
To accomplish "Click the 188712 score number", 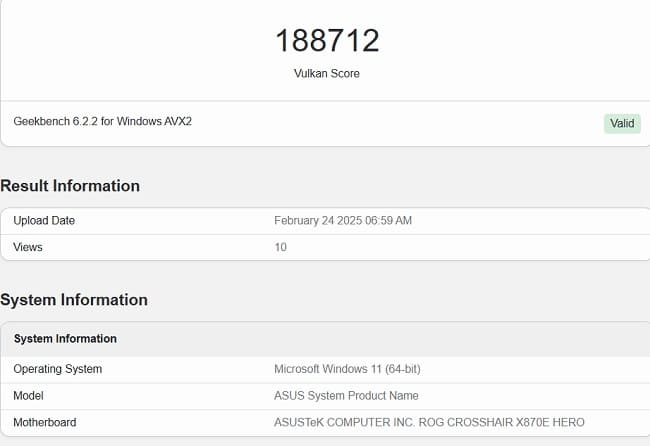I will pyautogui.click(x=327, y=41).
